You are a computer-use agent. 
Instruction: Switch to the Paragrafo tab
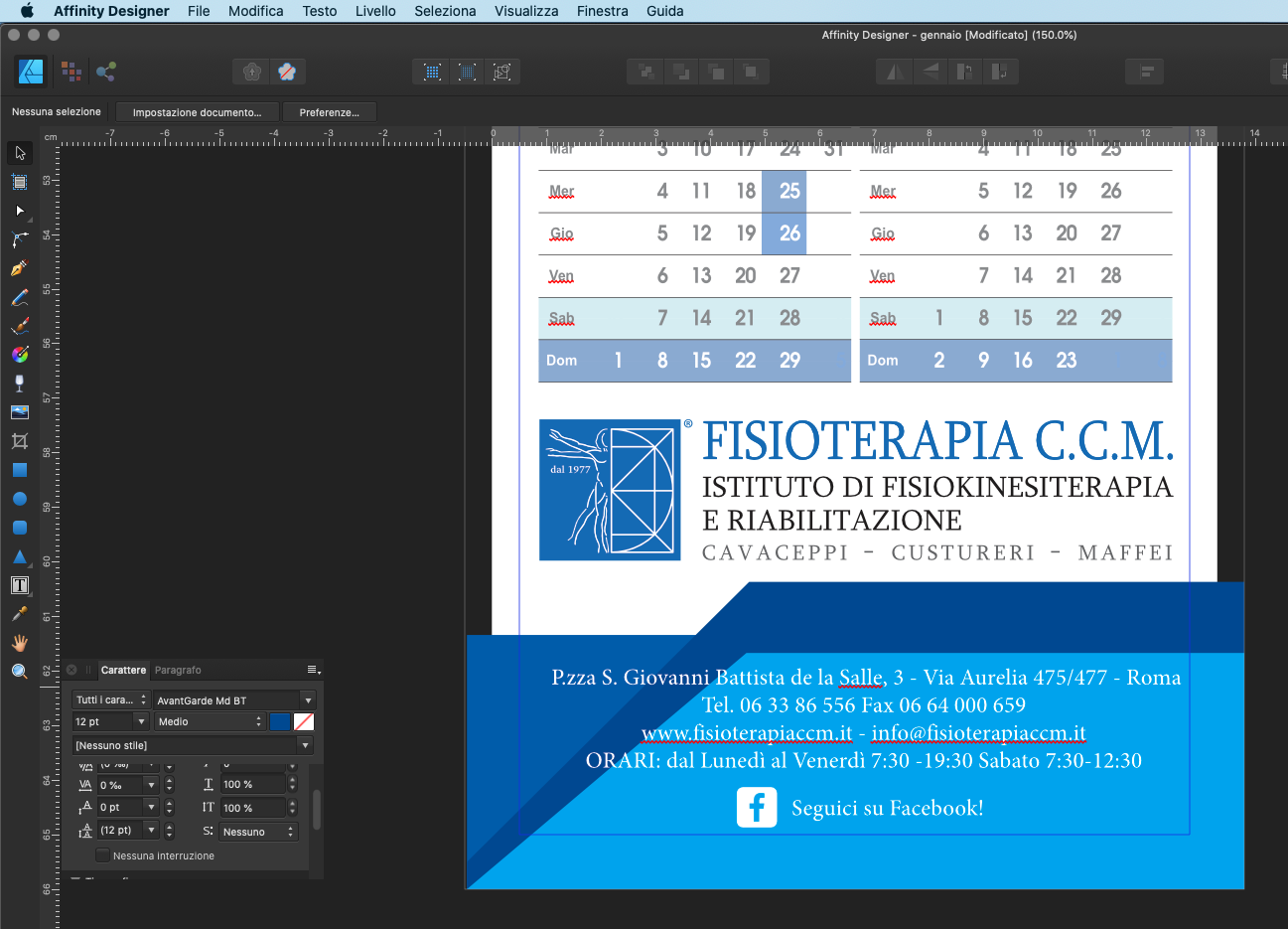click(x=178, y=670)
